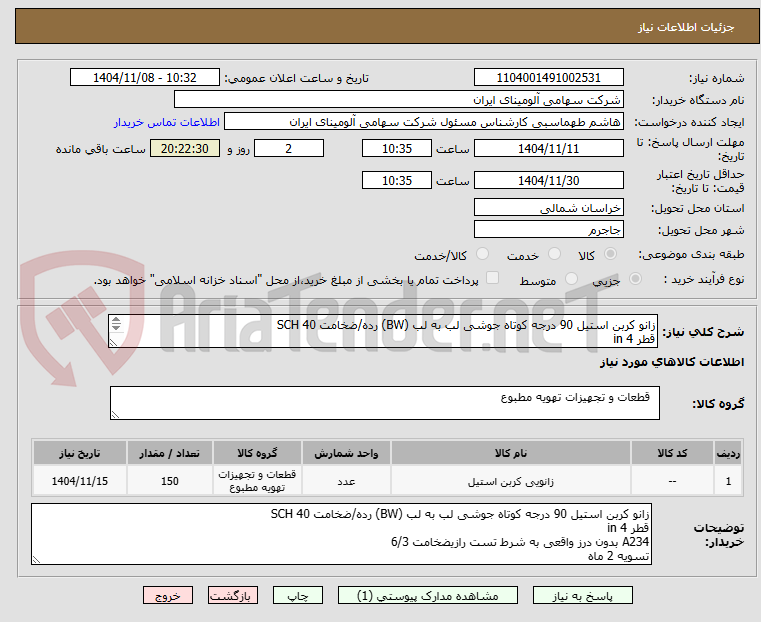Click the response deadline date 1404/11/11
The height and width of the screenshot is (622, 761).
point(548,148)
